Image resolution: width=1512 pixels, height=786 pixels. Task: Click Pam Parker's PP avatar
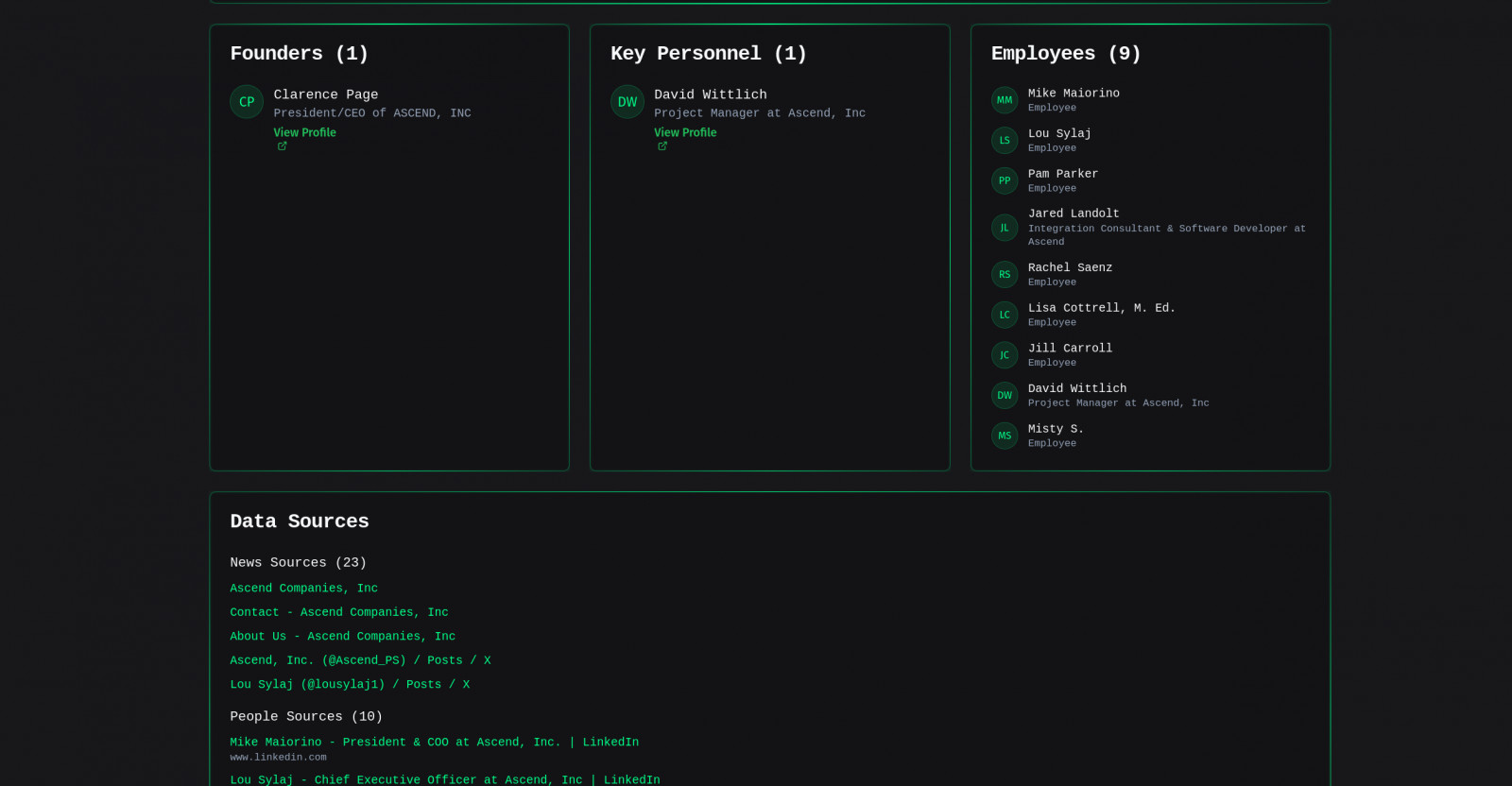(1005, 180)
